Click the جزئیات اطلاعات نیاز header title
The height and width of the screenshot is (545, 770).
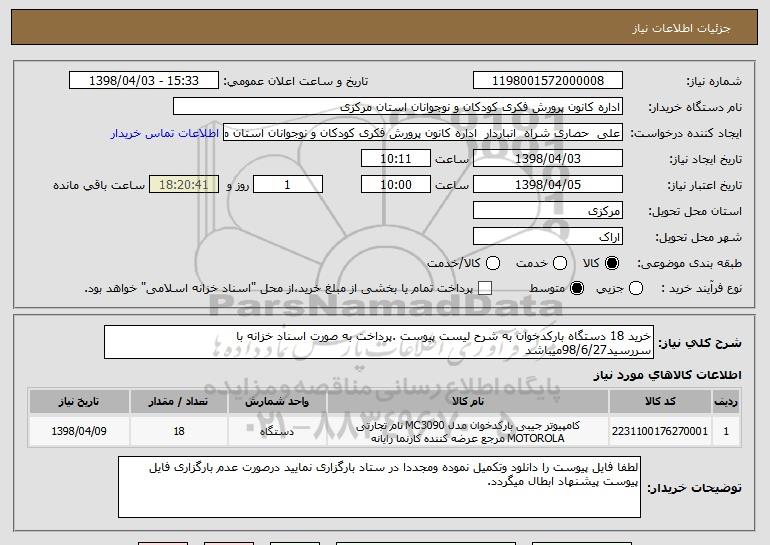[x=681, y=28]
